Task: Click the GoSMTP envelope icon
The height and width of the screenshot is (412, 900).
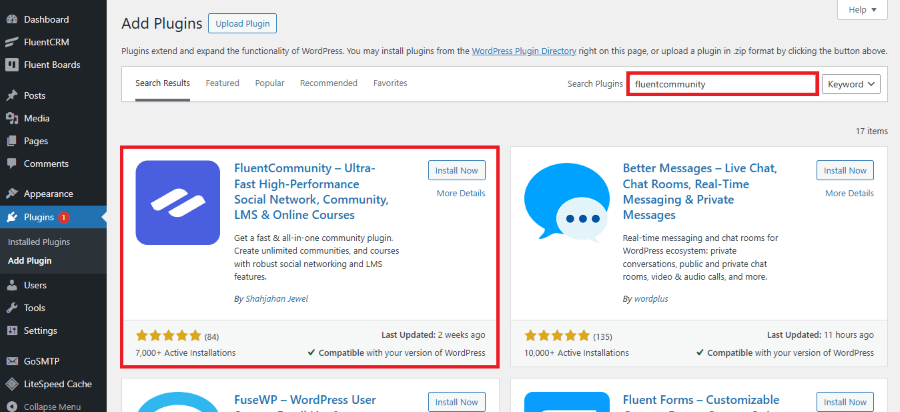Action: tap(11, 362)
